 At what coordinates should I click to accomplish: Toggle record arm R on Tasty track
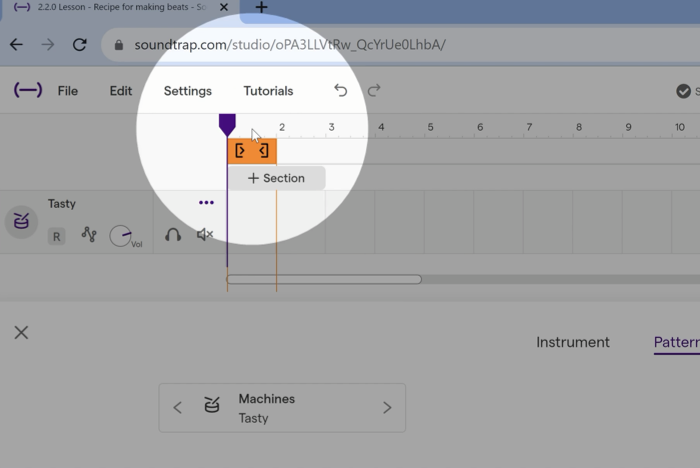(56, 236)
